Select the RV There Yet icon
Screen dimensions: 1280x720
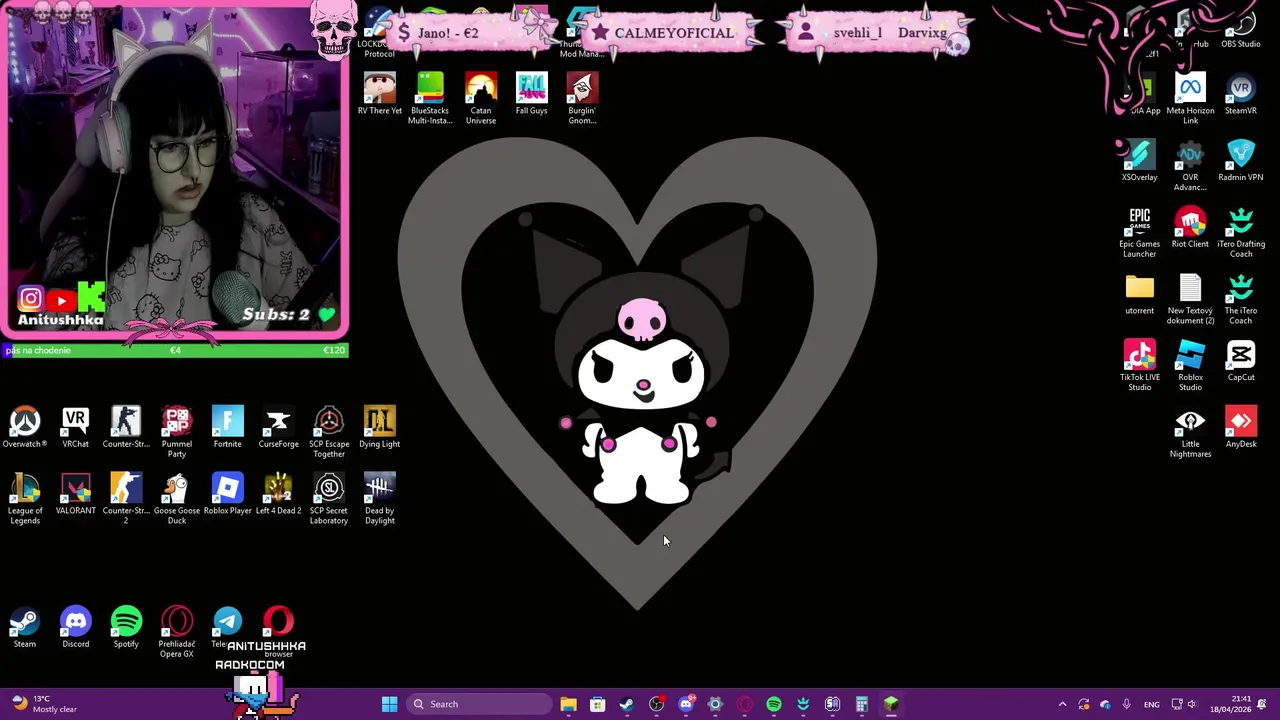379,94
